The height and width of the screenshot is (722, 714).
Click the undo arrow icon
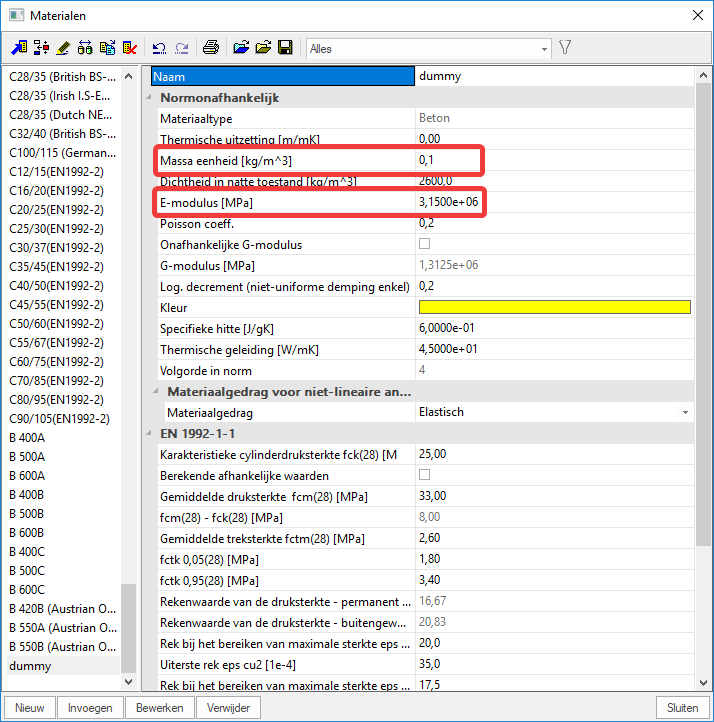[159, 48]
